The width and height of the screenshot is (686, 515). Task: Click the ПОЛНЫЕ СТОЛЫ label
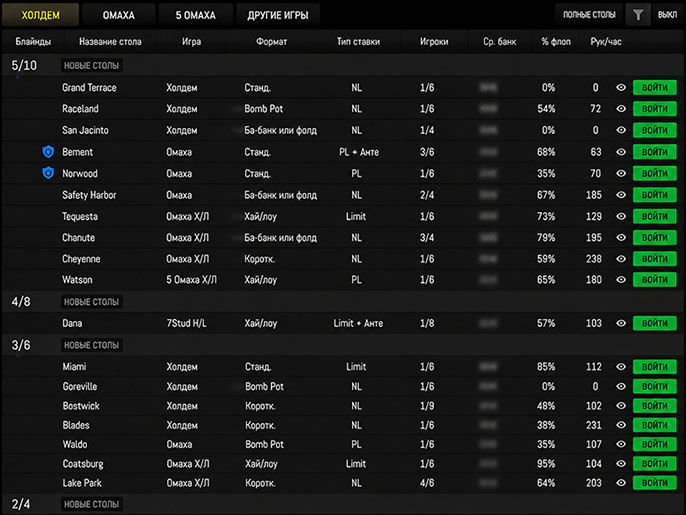click(589, 15)
